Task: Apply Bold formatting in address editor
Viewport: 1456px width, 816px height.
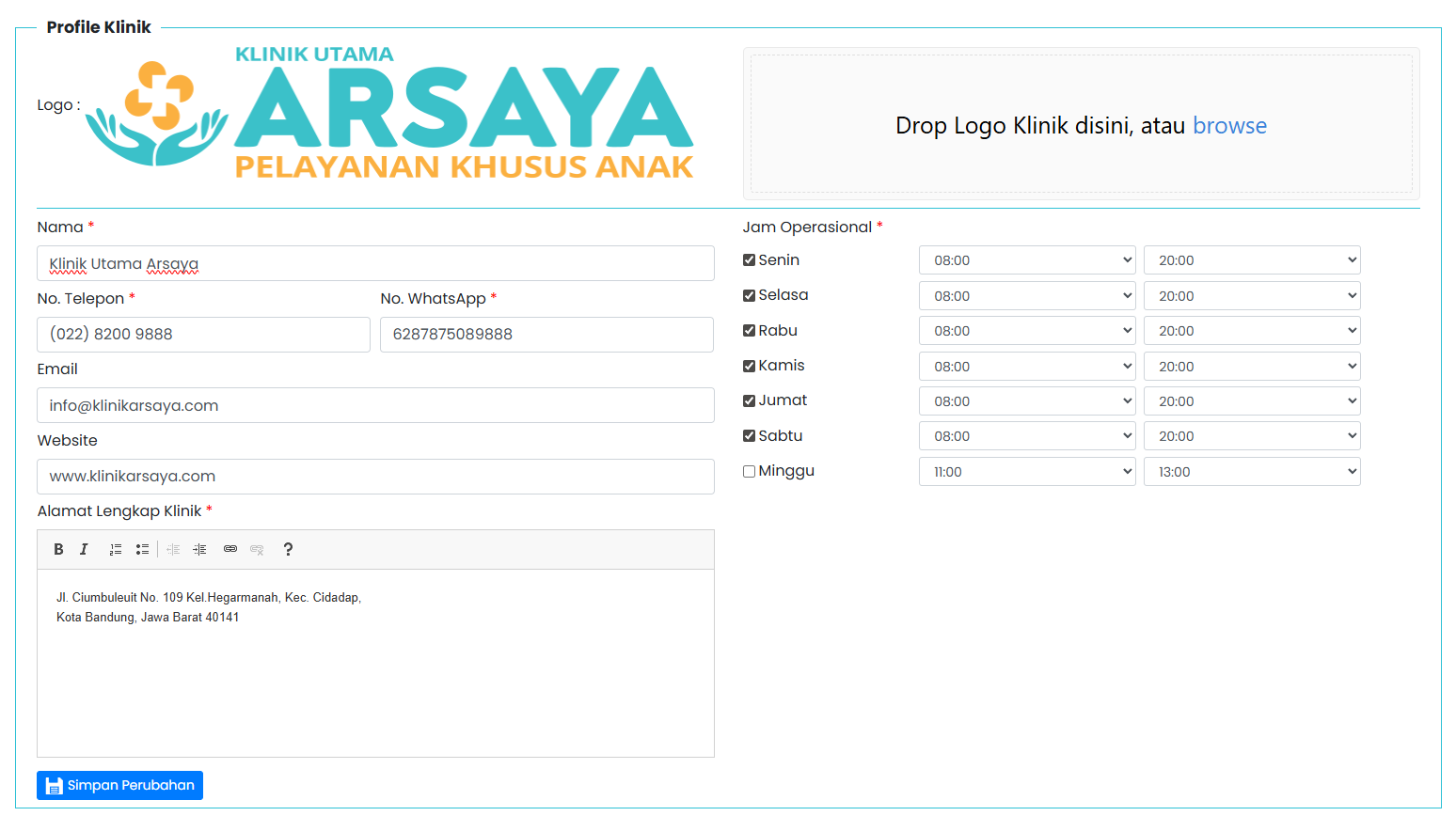Action: [x=58, y=549]
